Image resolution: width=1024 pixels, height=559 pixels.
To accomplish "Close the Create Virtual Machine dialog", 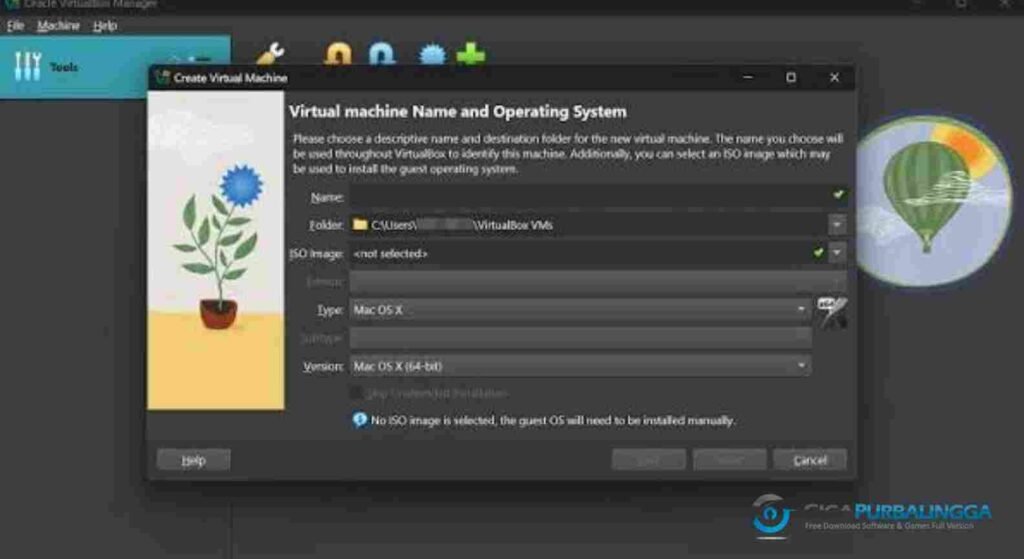I will (834, 77).
